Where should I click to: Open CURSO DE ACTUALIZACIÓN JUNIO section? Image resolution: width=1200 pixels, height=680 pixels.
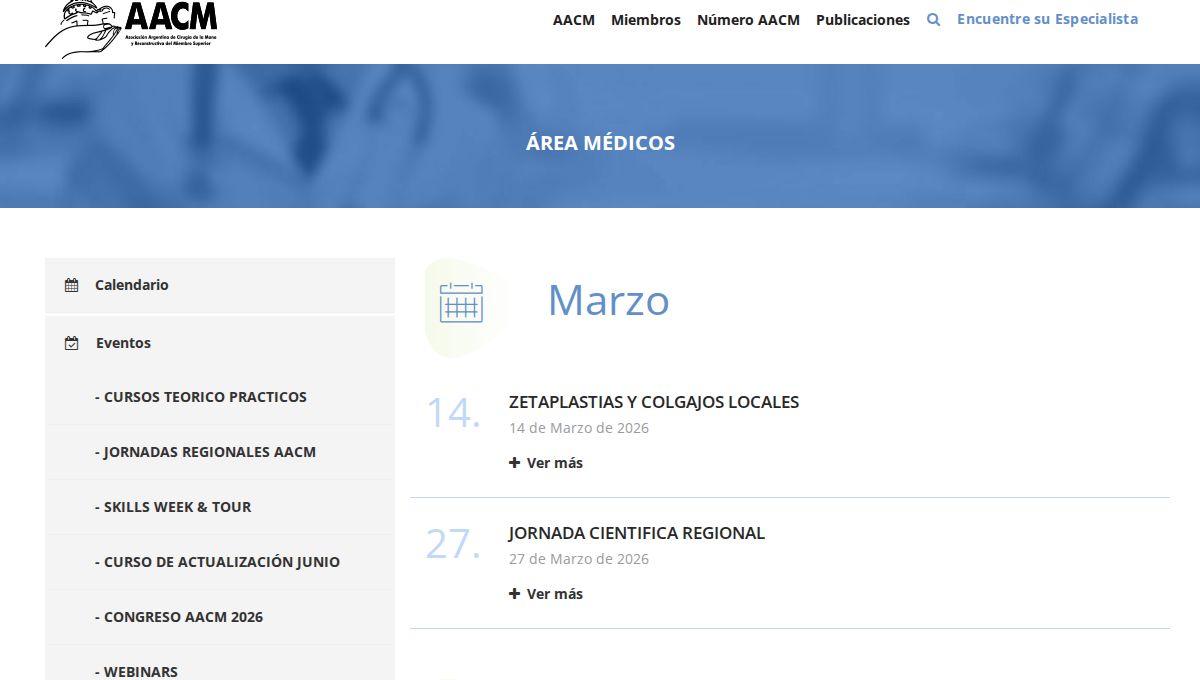pos(220,562)
